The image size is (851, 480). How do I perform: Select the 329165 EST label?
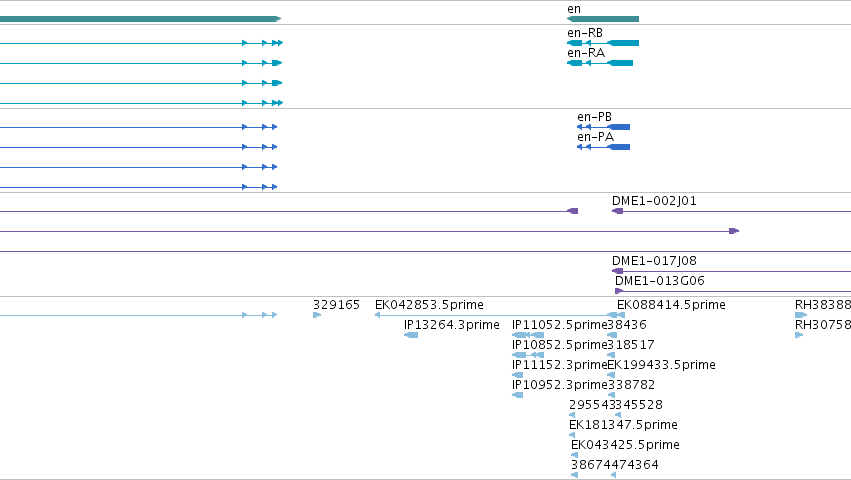(x=336, y=305)
